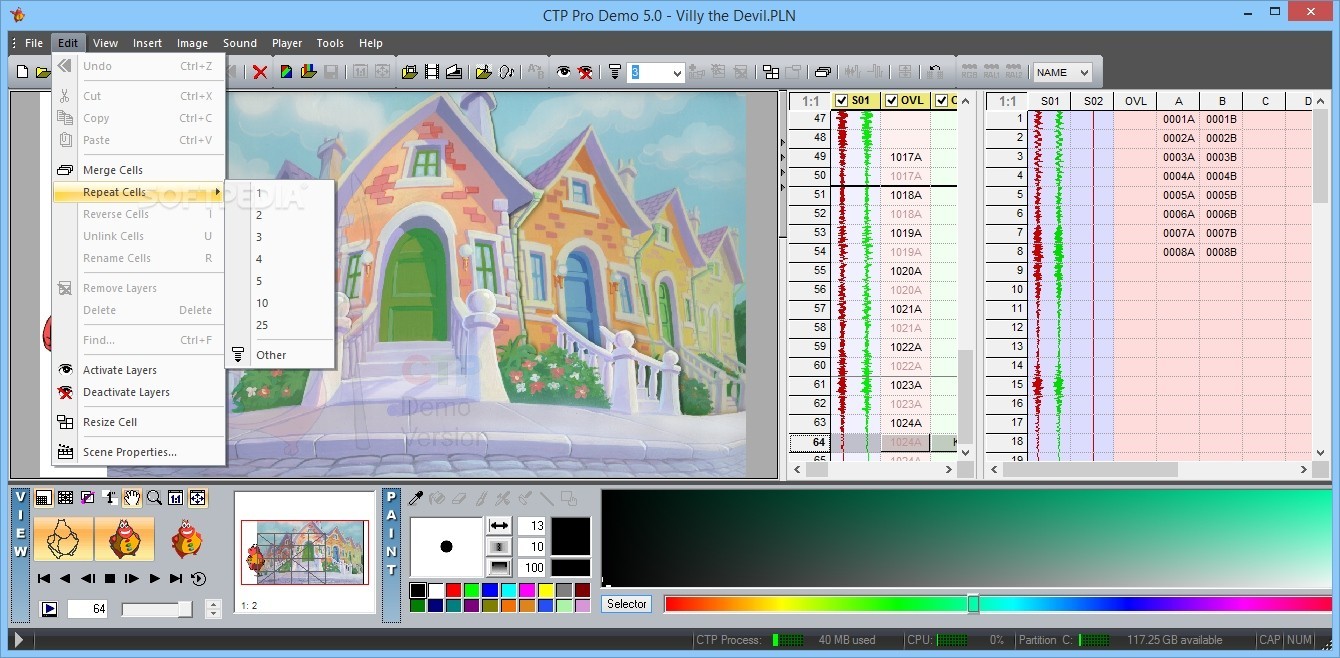Switch to the highlighted colored character mode
Screen dimensions: 1340x658
pyautogui.click(x=124, y=538)
